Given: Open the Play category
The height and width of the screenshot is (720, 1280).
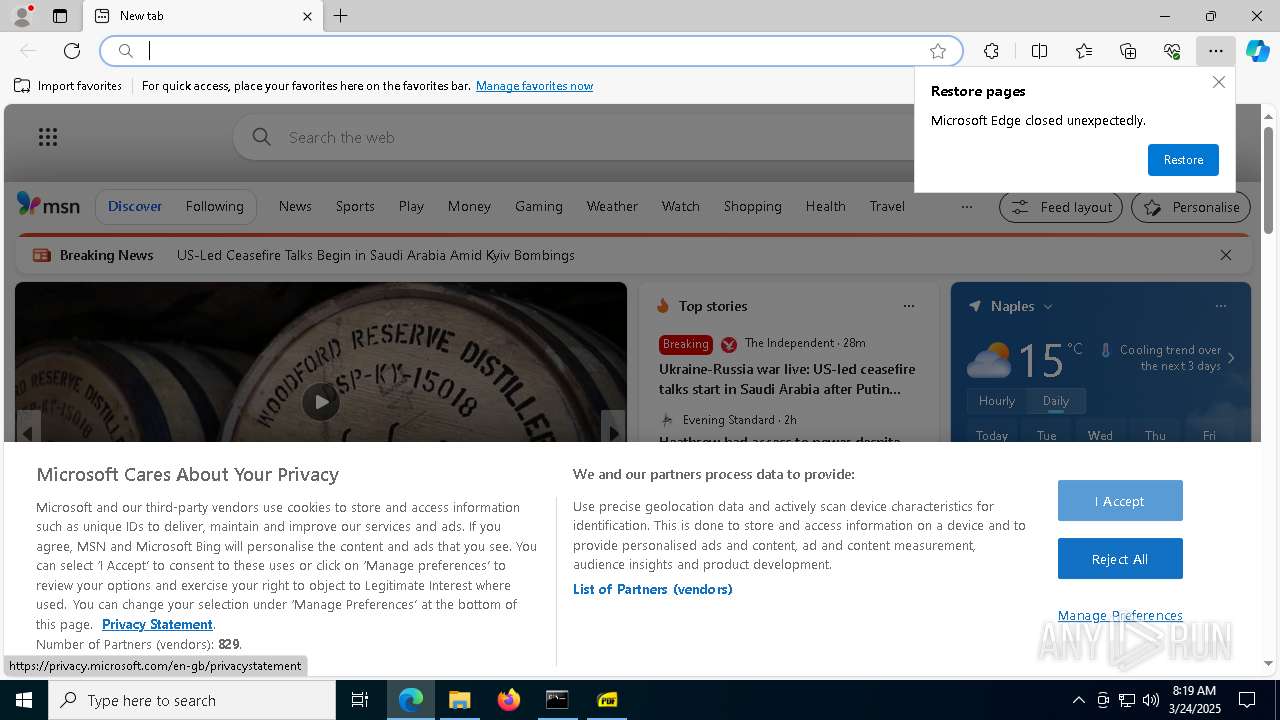Looking at the screenshot, I should [x=411, y=206].
